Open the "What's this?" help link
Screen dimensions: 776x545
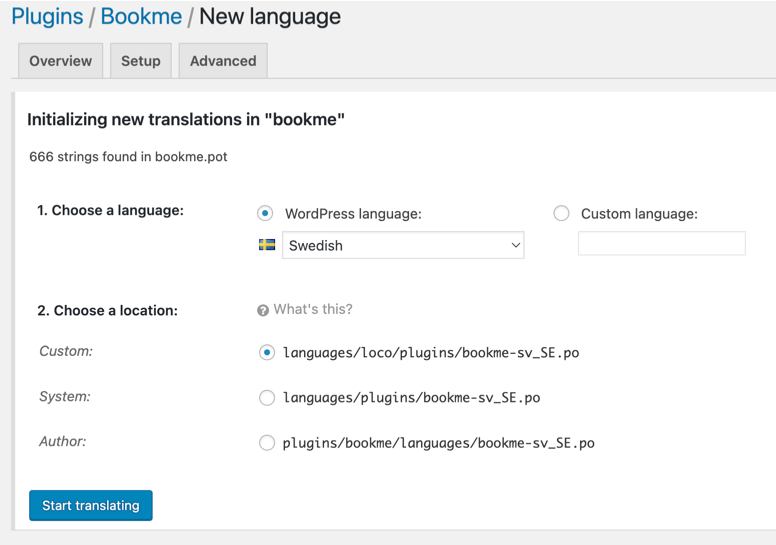tap(313, 309)
